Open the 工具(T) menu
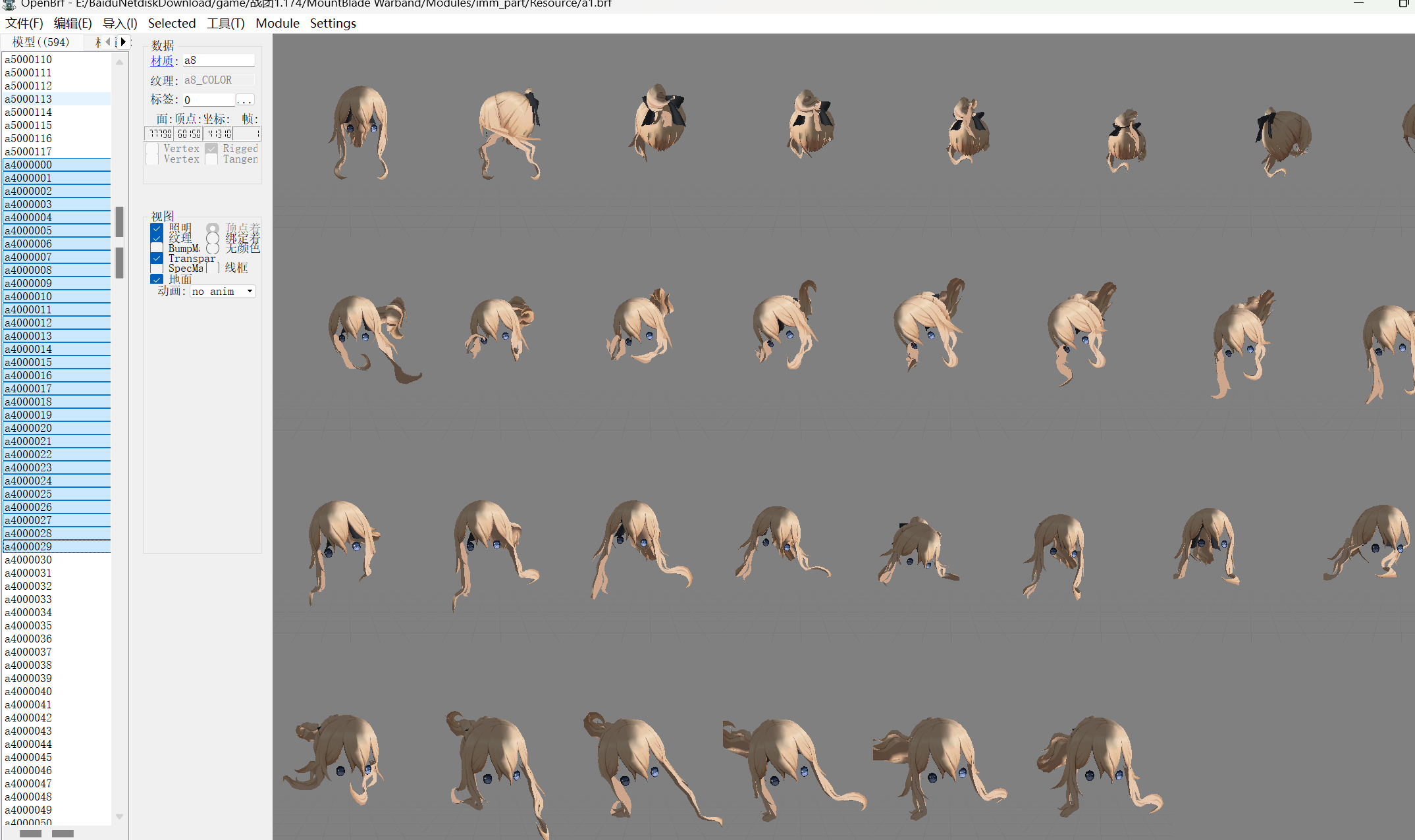 pyautogui.click(x=226, y=23)
